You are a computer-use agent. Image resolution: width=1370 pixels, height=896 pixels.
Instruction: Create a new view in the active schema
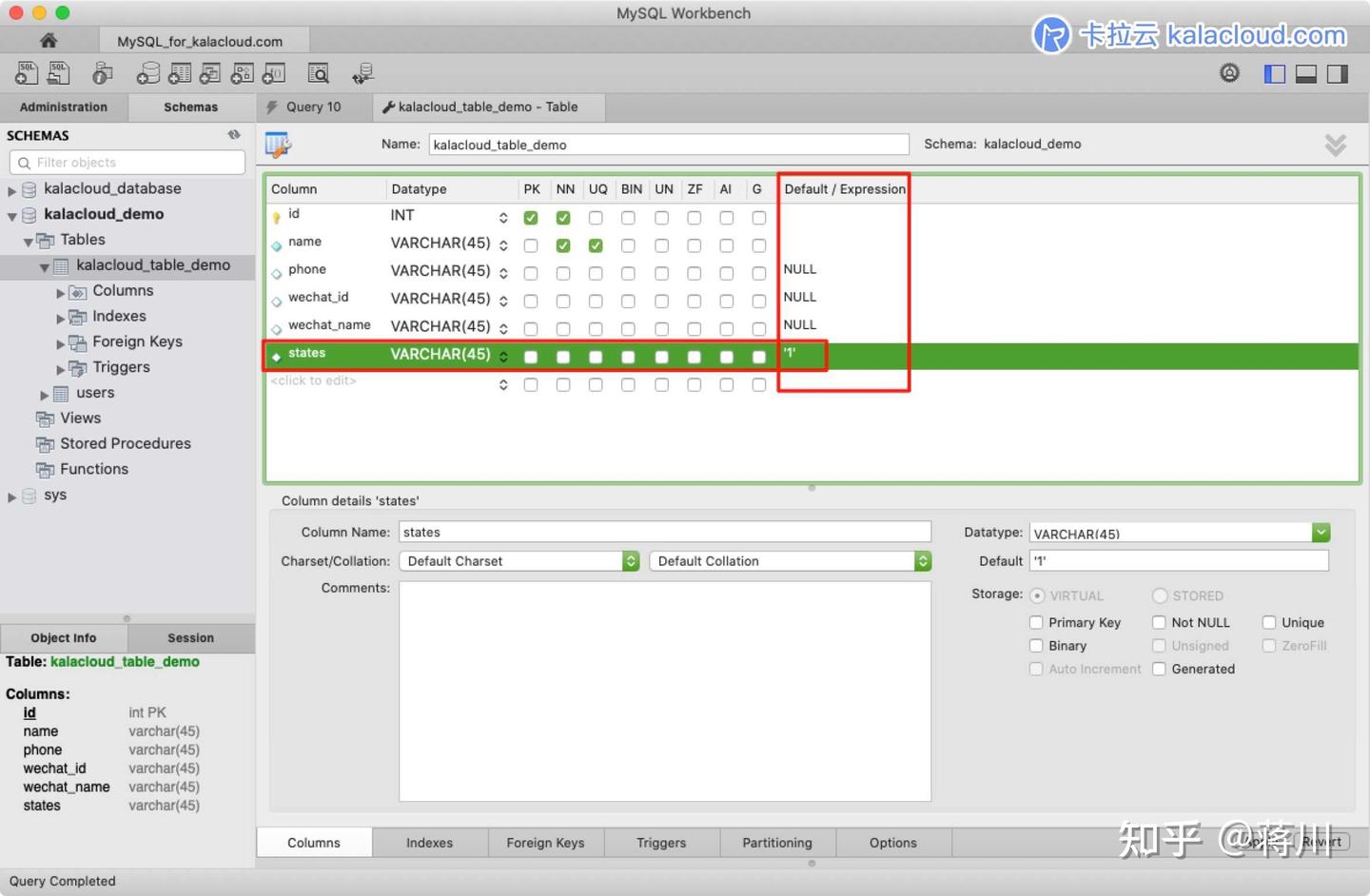pyautogui.click(x=210, y=72)
